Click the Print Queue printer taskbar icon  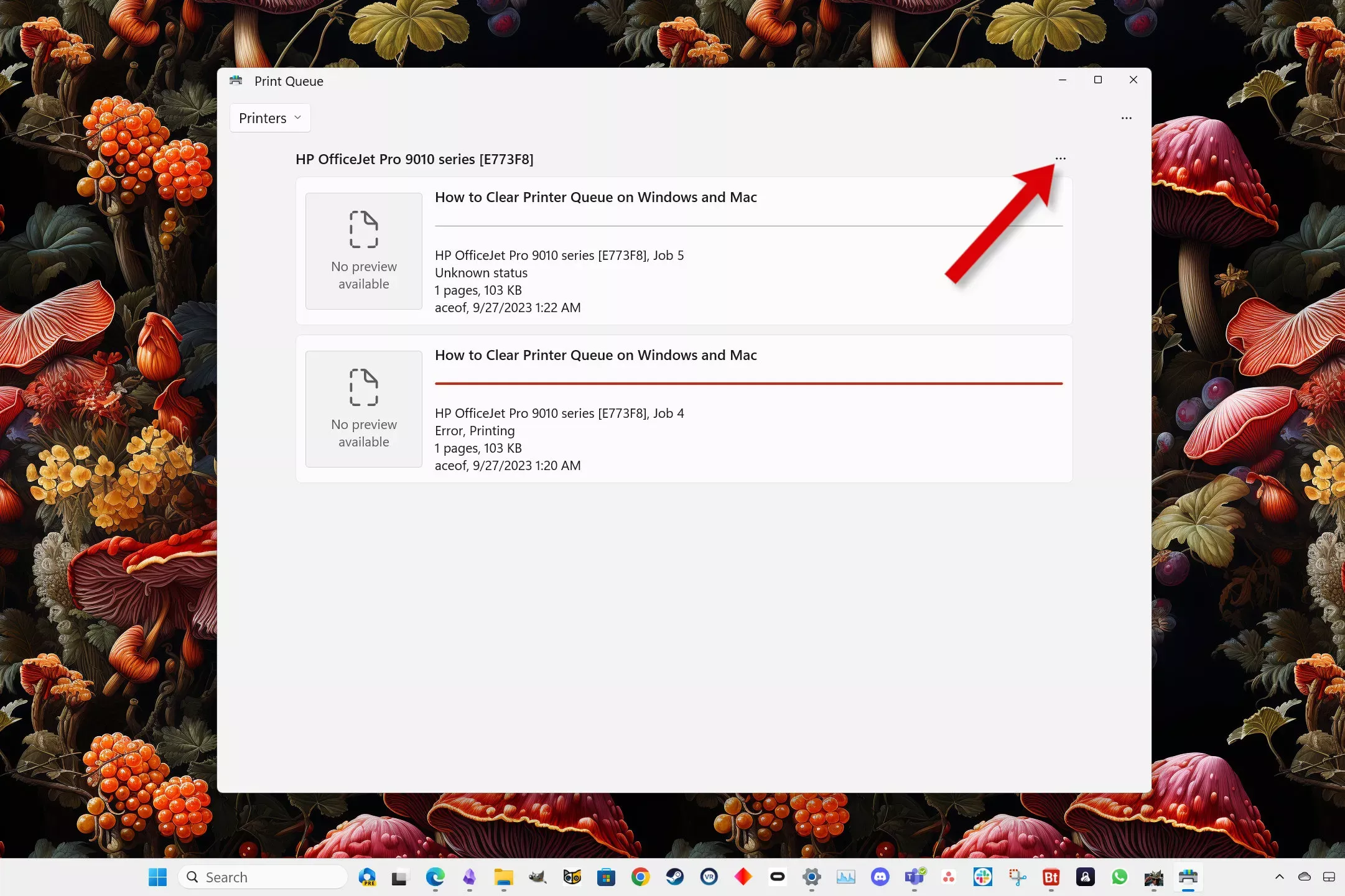coord(1188,877)
